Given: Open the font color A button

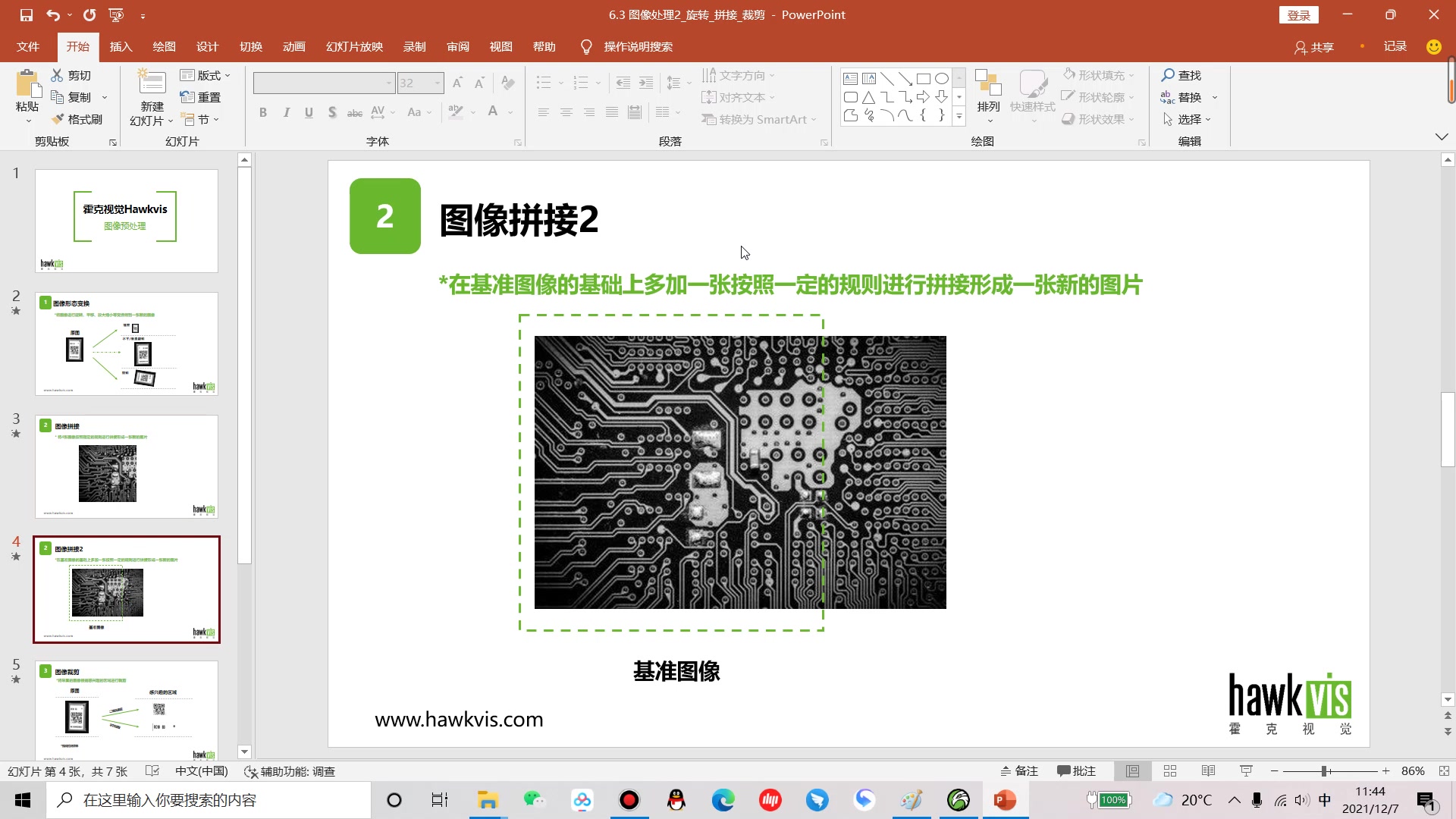Looking at the screenshot, I should tap(492, 112).
